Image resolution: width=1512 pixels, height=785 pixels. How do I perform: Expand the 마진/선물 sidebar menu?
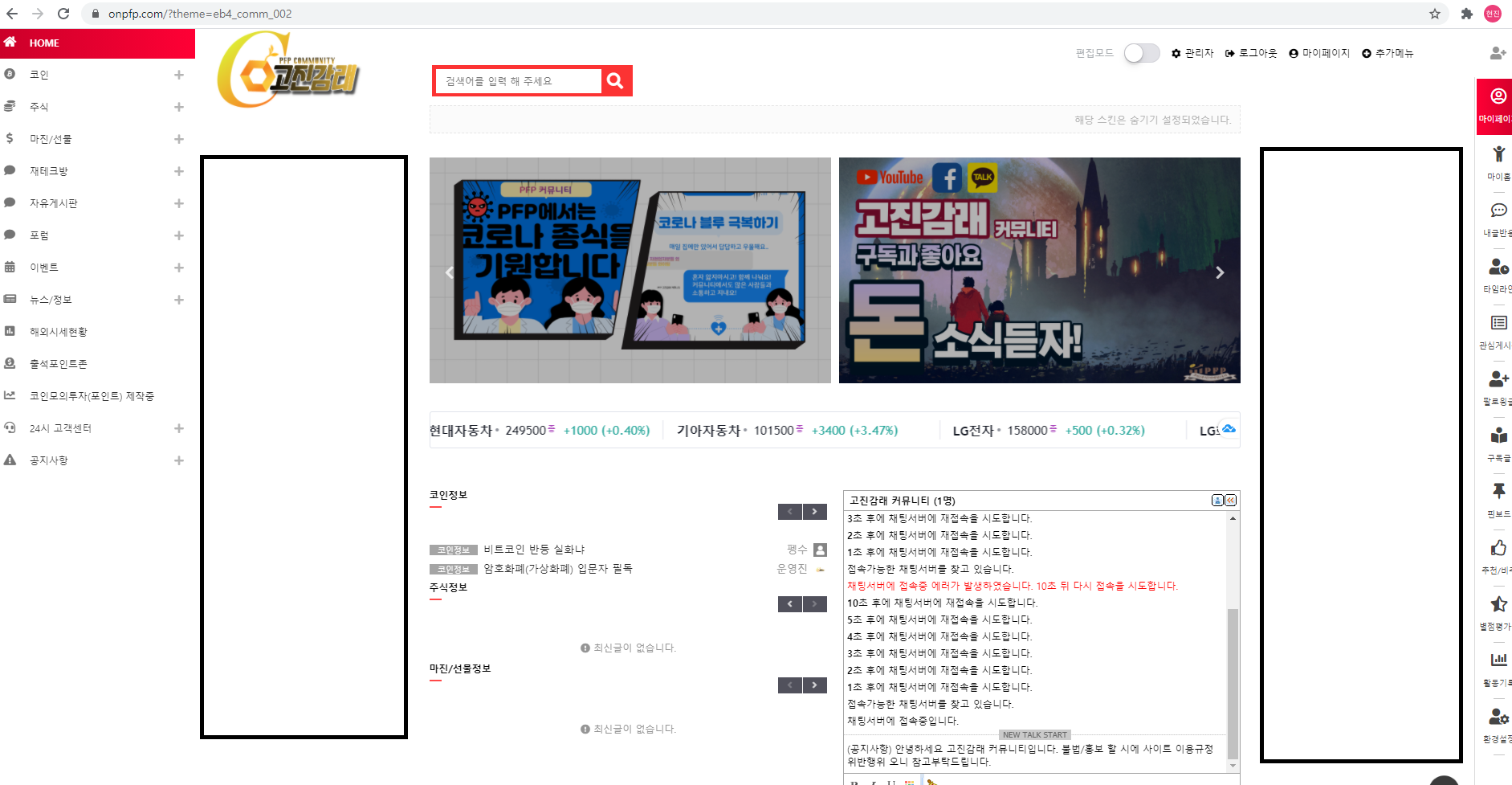tap(179, 139)
